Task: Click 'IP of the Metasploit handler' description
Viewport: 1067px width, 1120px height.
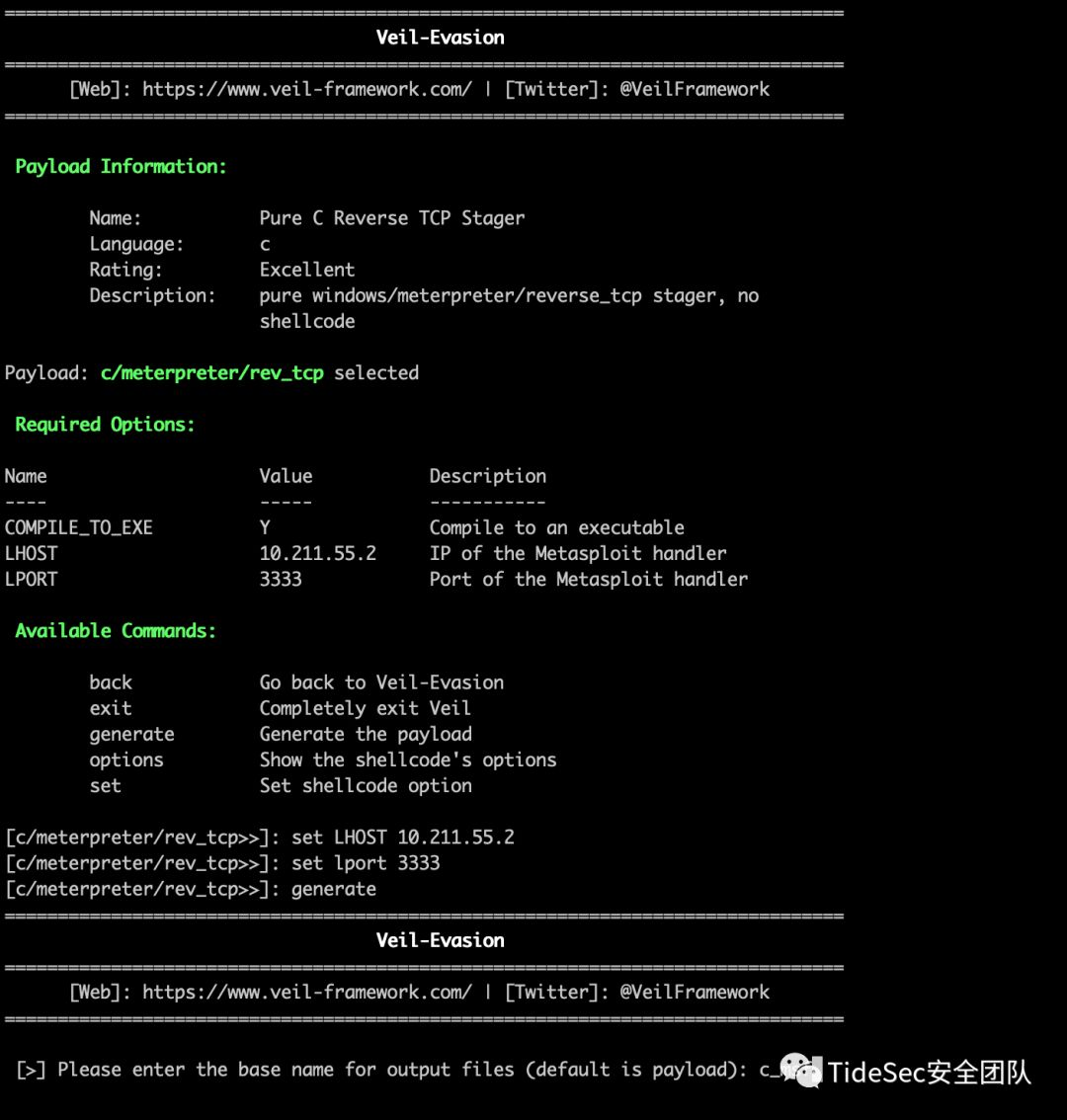Action: pyautogui.click(x=577, y=553)
